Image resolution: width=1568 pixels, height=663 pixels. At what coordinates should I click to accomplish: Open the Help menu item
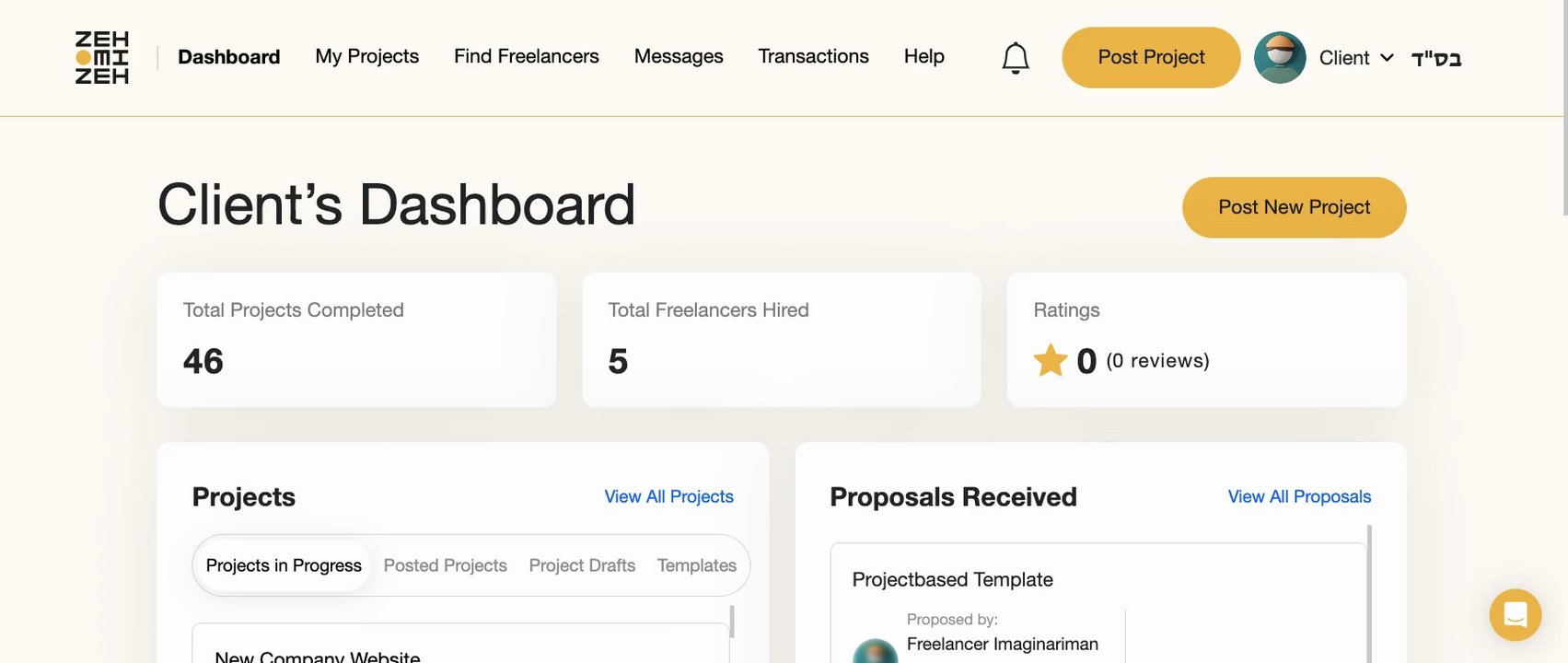coord(923,57)
